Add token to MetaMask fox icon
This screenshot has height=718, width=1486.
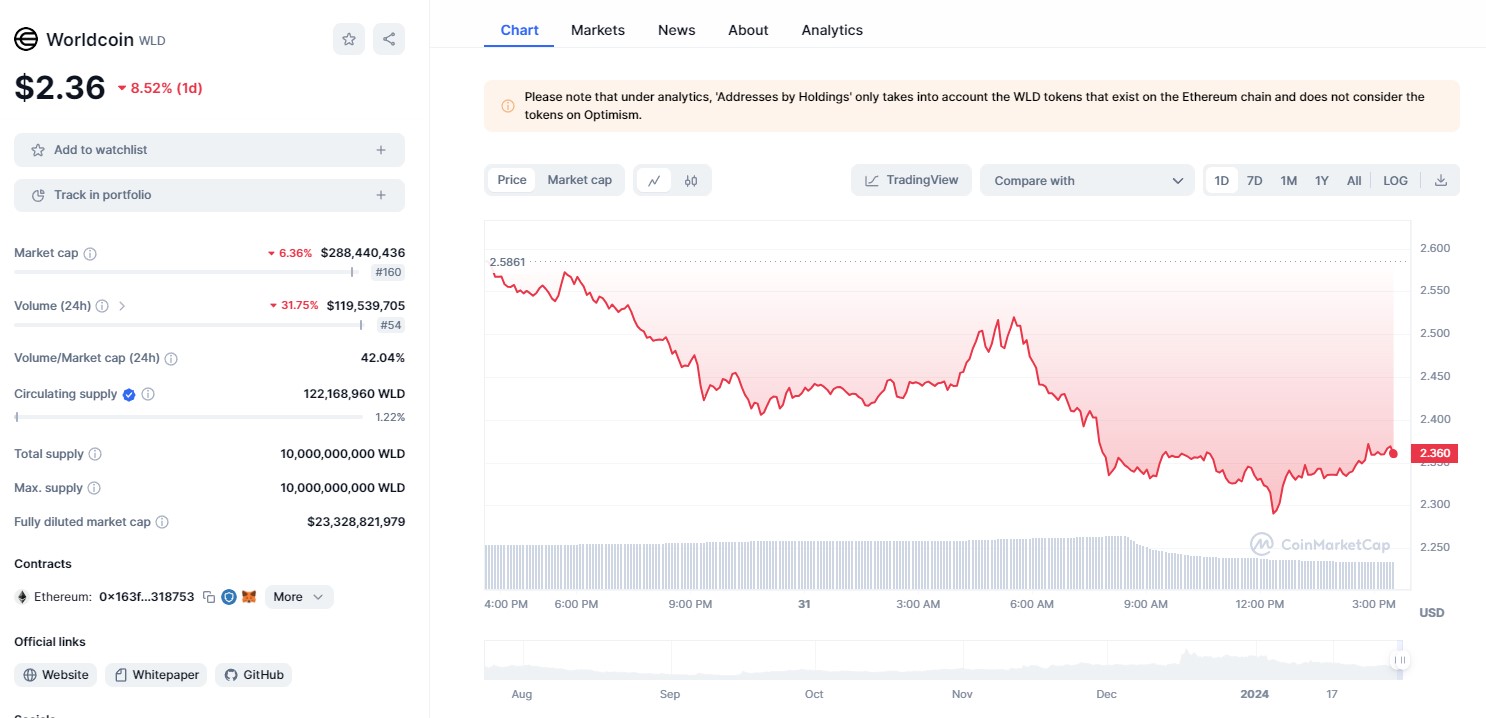(249, 597)
